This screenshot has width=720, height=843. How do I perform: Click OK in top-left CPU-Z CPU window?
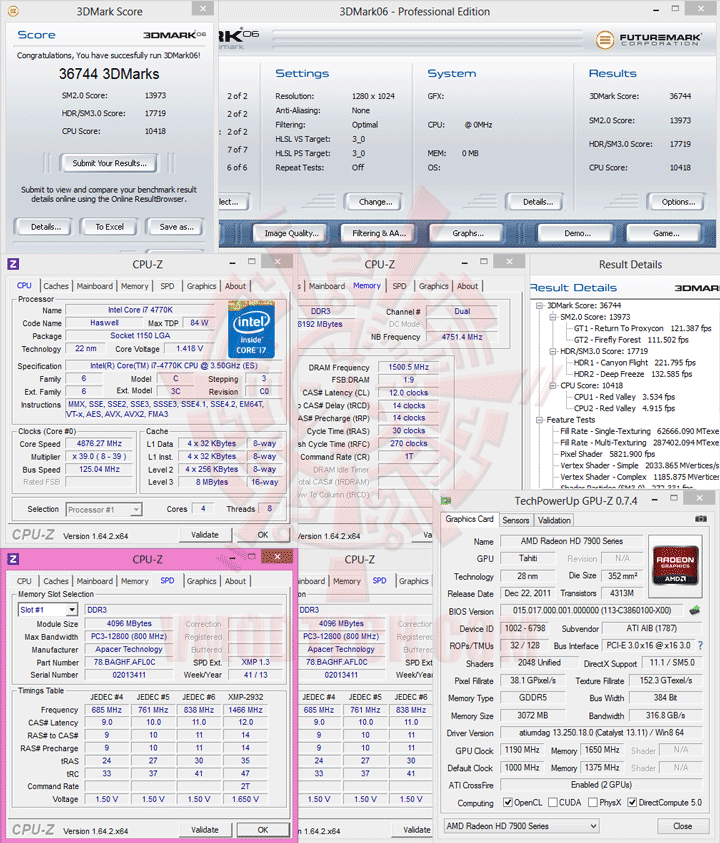pos(262,535)
